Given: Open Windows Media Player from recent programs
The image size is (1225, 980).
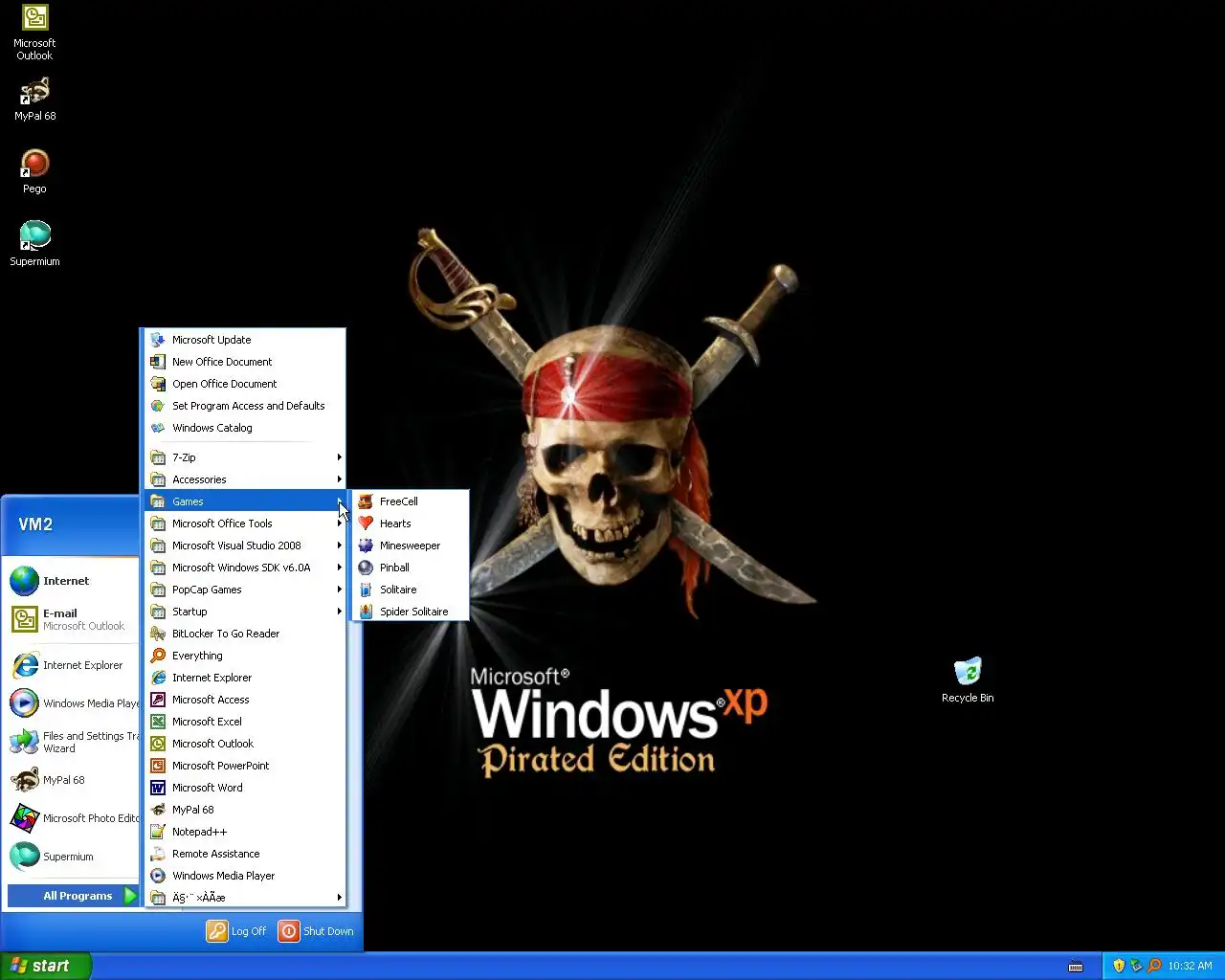Looking at the screenshot, I should (73, 703).
